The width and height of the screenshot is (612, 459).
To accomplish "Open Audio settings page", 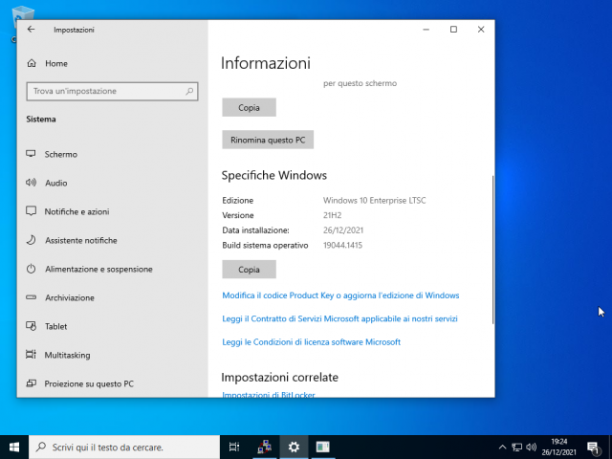I will [56, 183].
